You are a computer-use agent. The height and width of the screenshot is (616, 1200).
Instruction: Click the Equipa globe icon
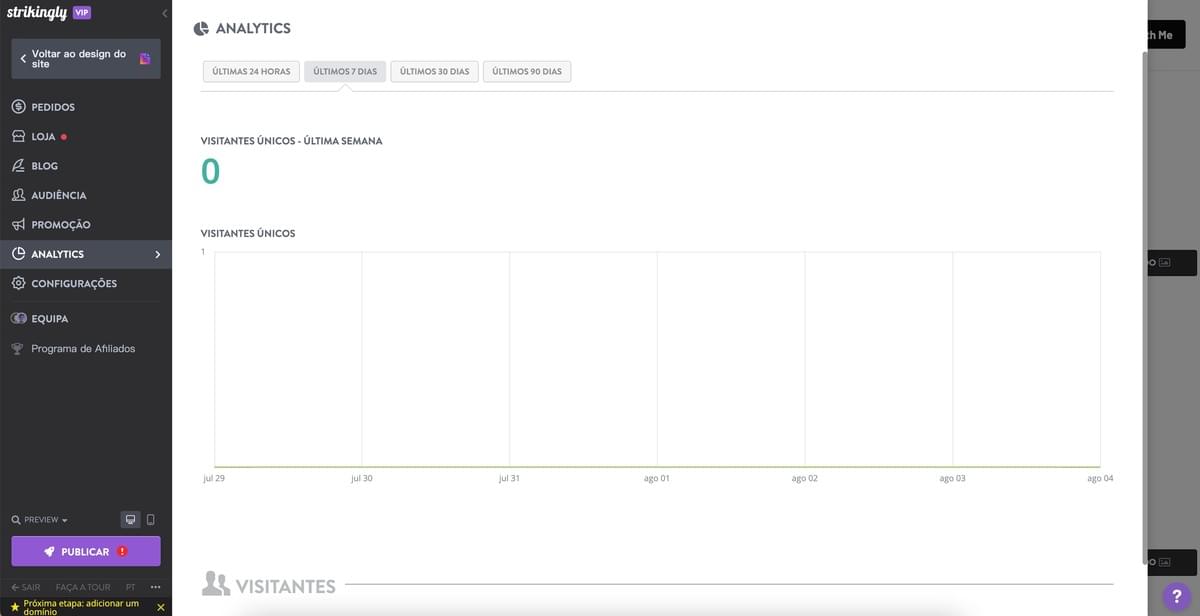[x=18, y=319]
